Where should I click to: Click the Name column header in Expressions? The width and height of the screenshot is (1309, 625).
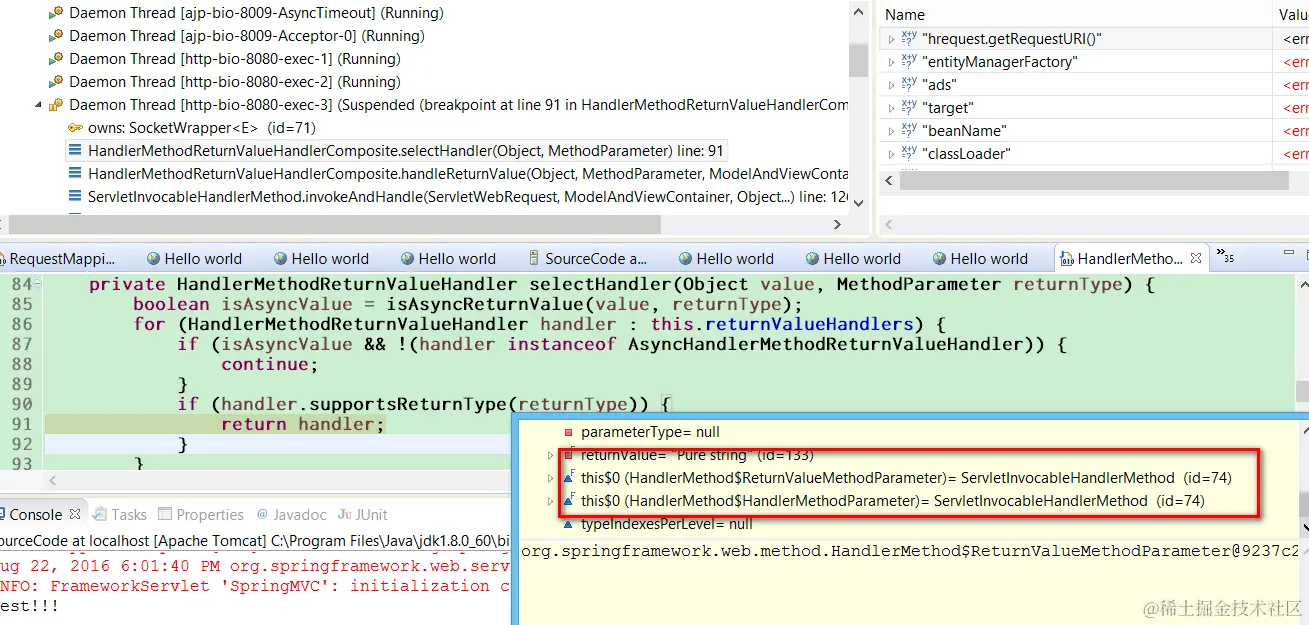click(x=905, y=15)
